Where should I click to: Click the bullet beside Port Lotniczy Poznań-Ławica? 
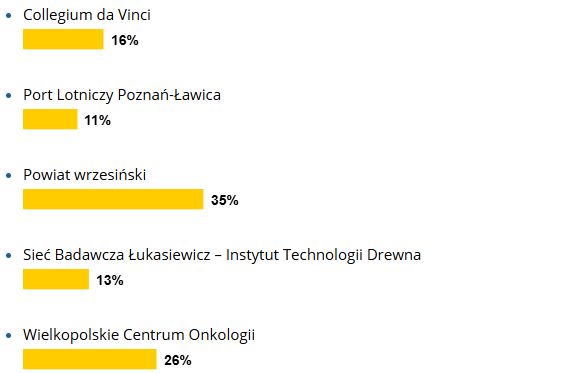(x=9, y=95)
